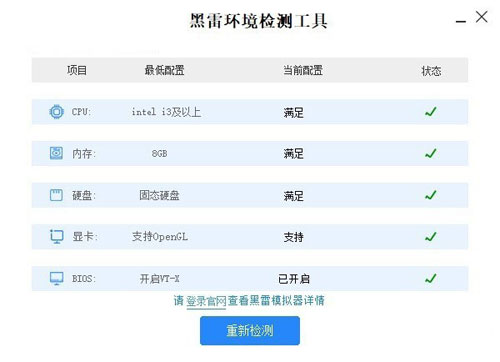The height and width of the screenshot is (362, 500).
Task: Select the 'intel i3及以上' requirement text
Action: click(166, 112)
